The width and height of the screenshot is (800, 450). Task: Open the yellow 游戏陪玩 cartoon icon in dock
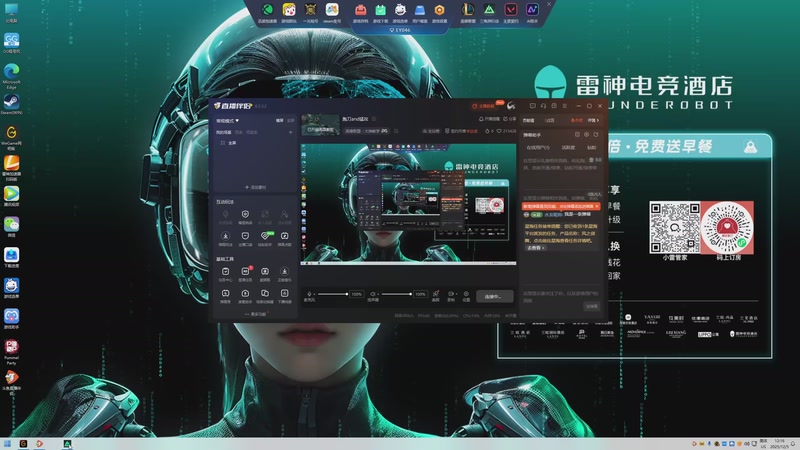click(x=289, y=9)
